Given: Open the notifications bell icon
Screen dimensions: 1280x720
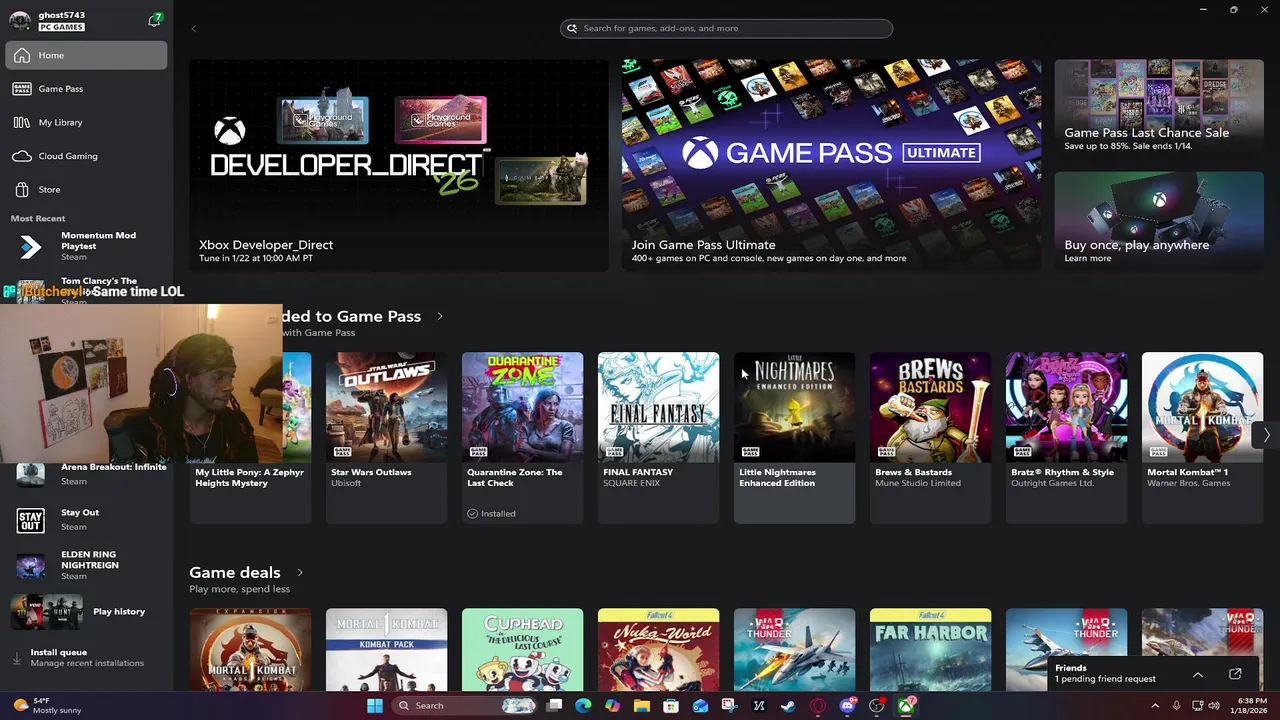Looking at the screenshot, I should click(154, 20).
